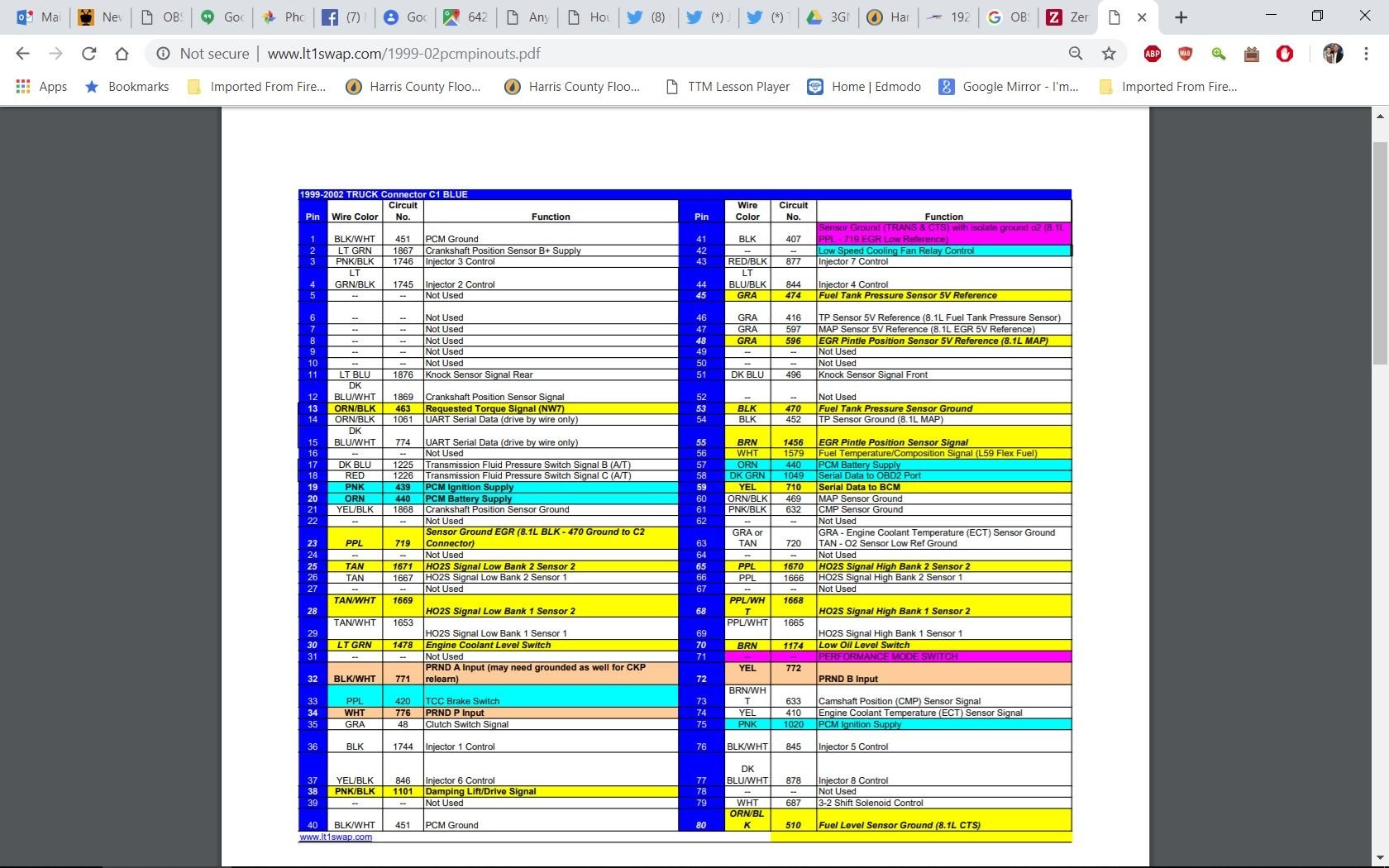This screenshot has width=1389, height=868.
Task: Click the browser back arrow
Action: 22,54
